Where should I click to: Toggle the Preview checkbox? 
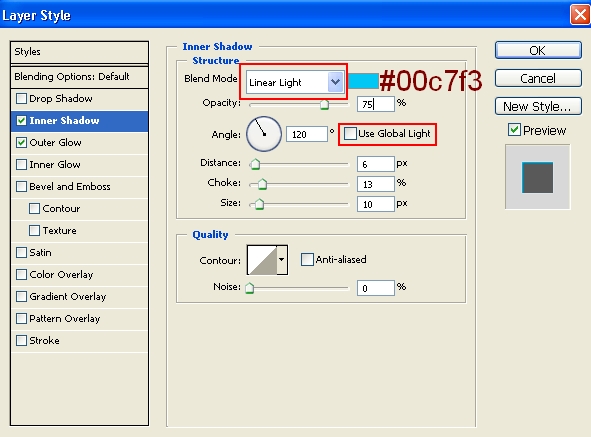[514, 130]
